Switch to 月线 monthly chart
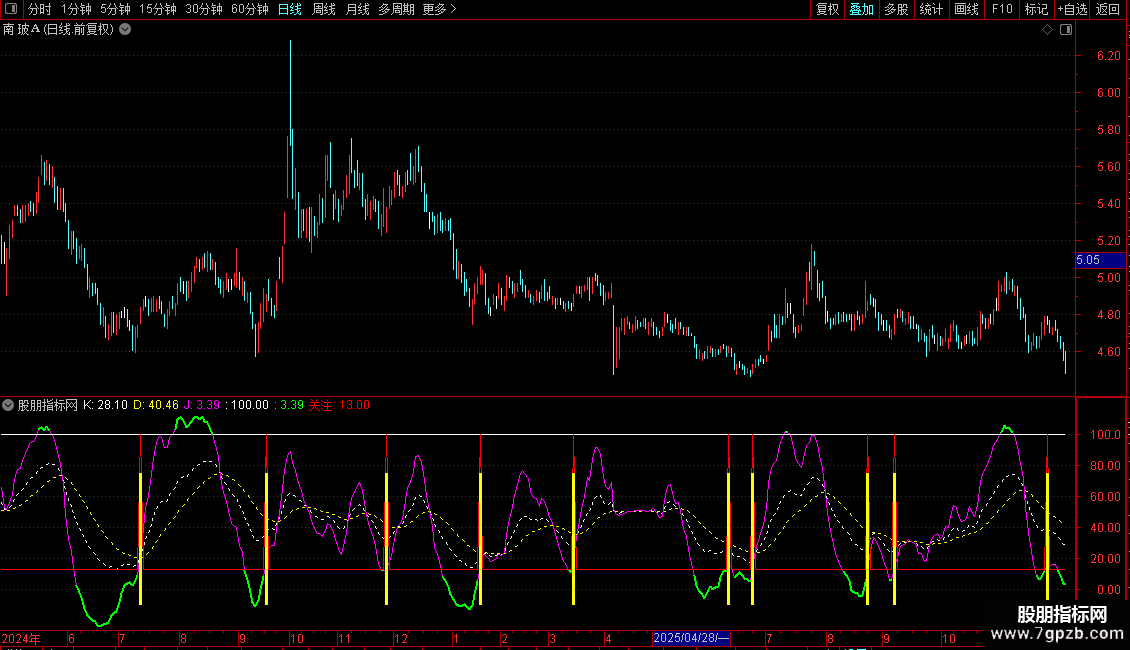1130x650 pixels. pyautogui.click(x=357, y=9)
